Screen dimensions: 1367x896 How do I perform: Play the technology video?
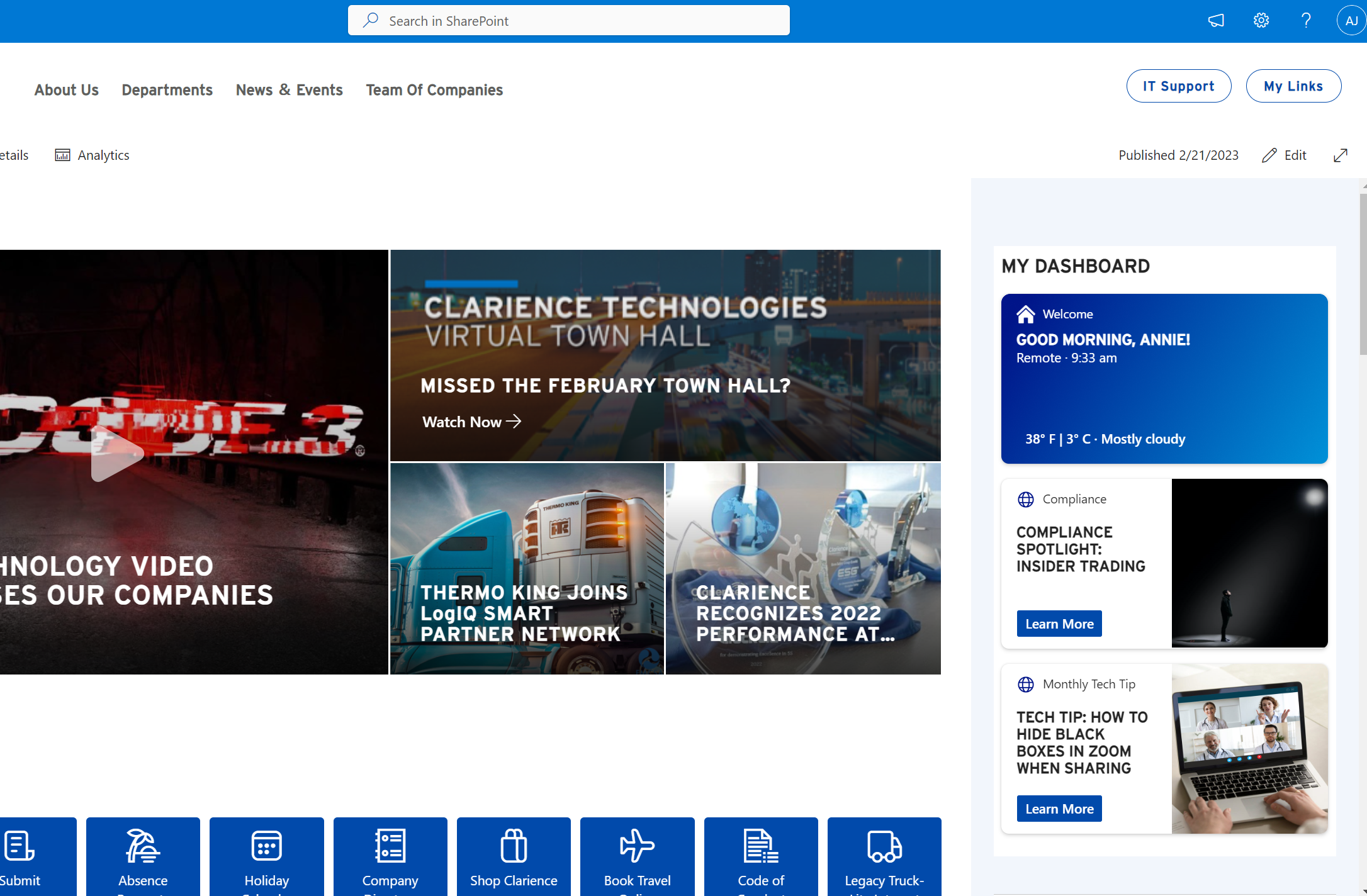[116, 453]
